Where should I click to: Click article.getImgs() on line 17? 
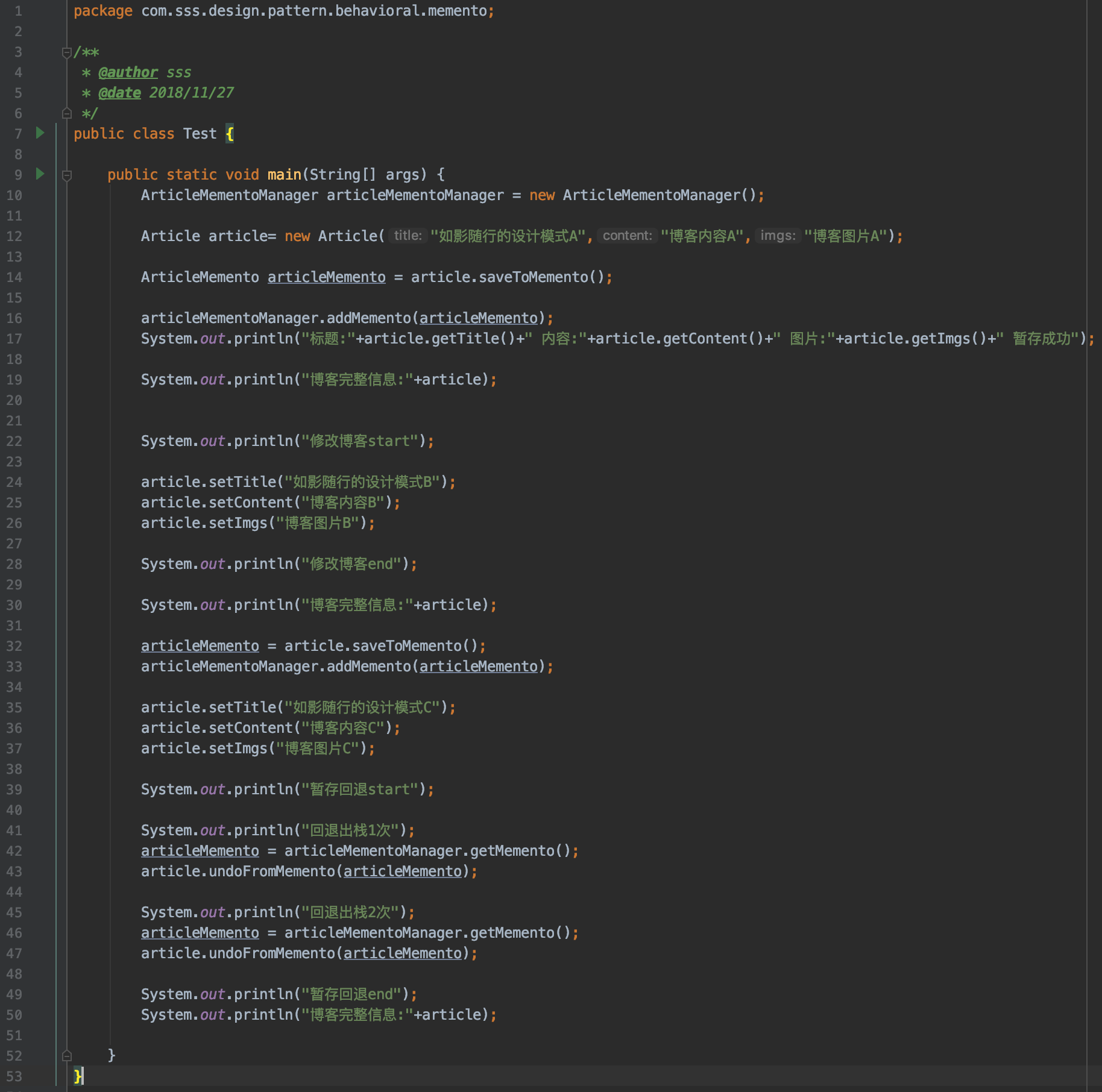[x=915, y=339]
